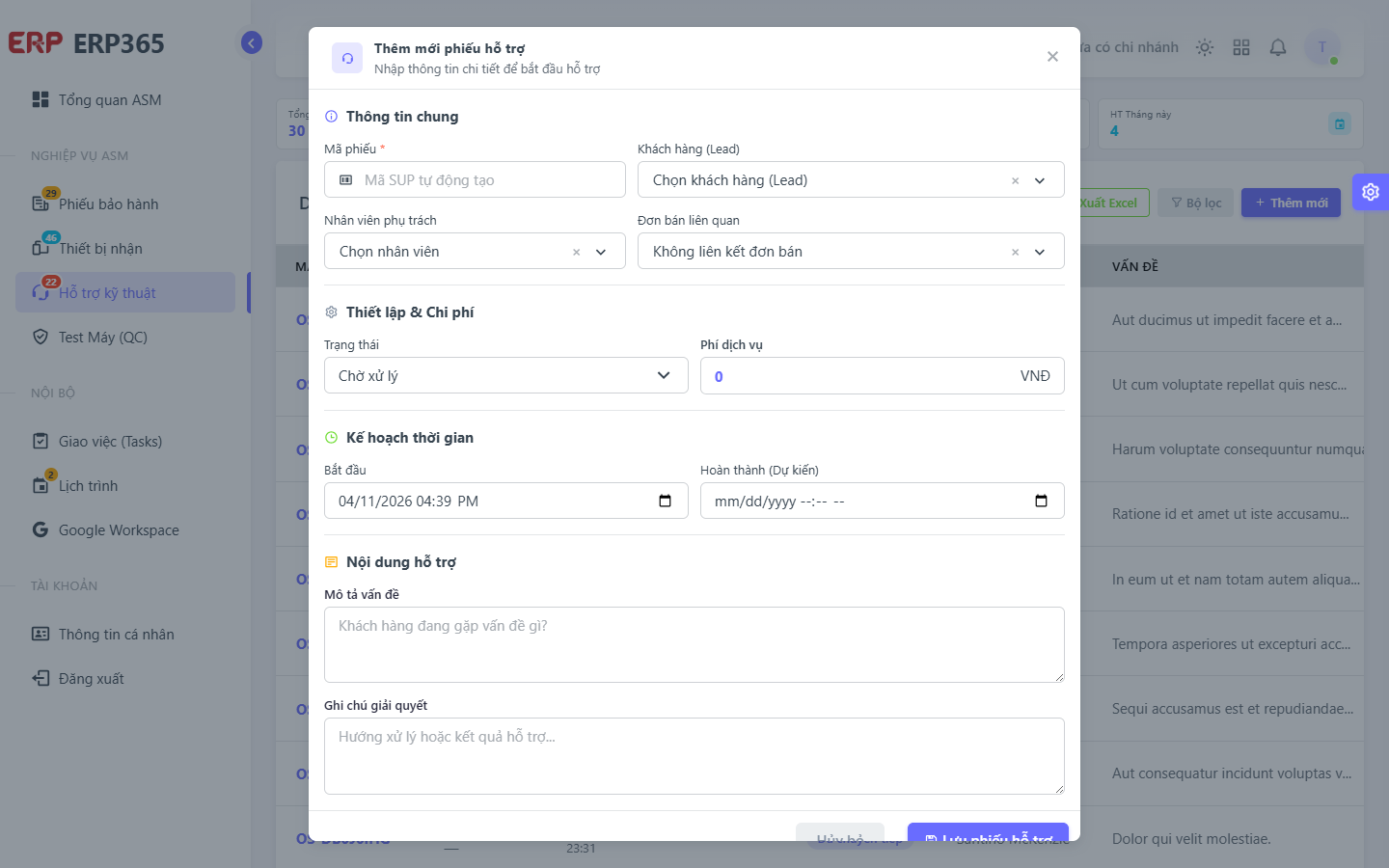Screen dimensions: 1389x868
Task: Click the Xuất Excel button
Action: click(x=1109, y=203)
